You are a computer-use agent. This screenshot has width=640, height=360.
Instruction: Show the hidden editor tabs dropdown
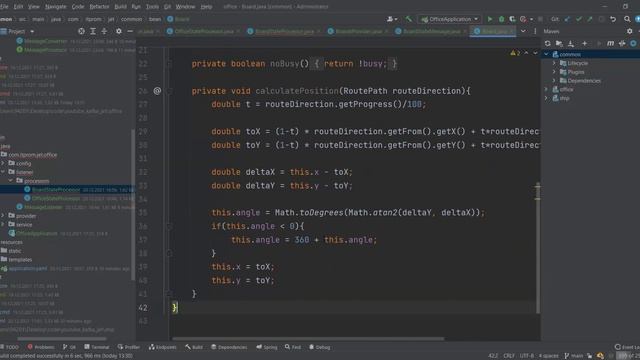(523, 31)
